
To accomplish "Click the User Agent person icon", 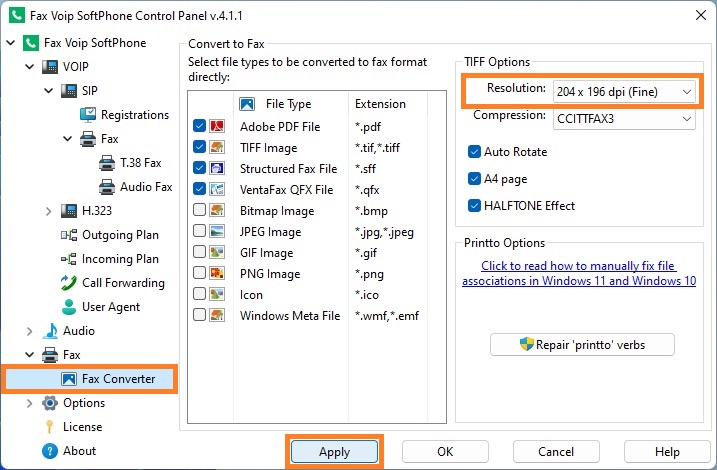I will [x=69, y=307].
